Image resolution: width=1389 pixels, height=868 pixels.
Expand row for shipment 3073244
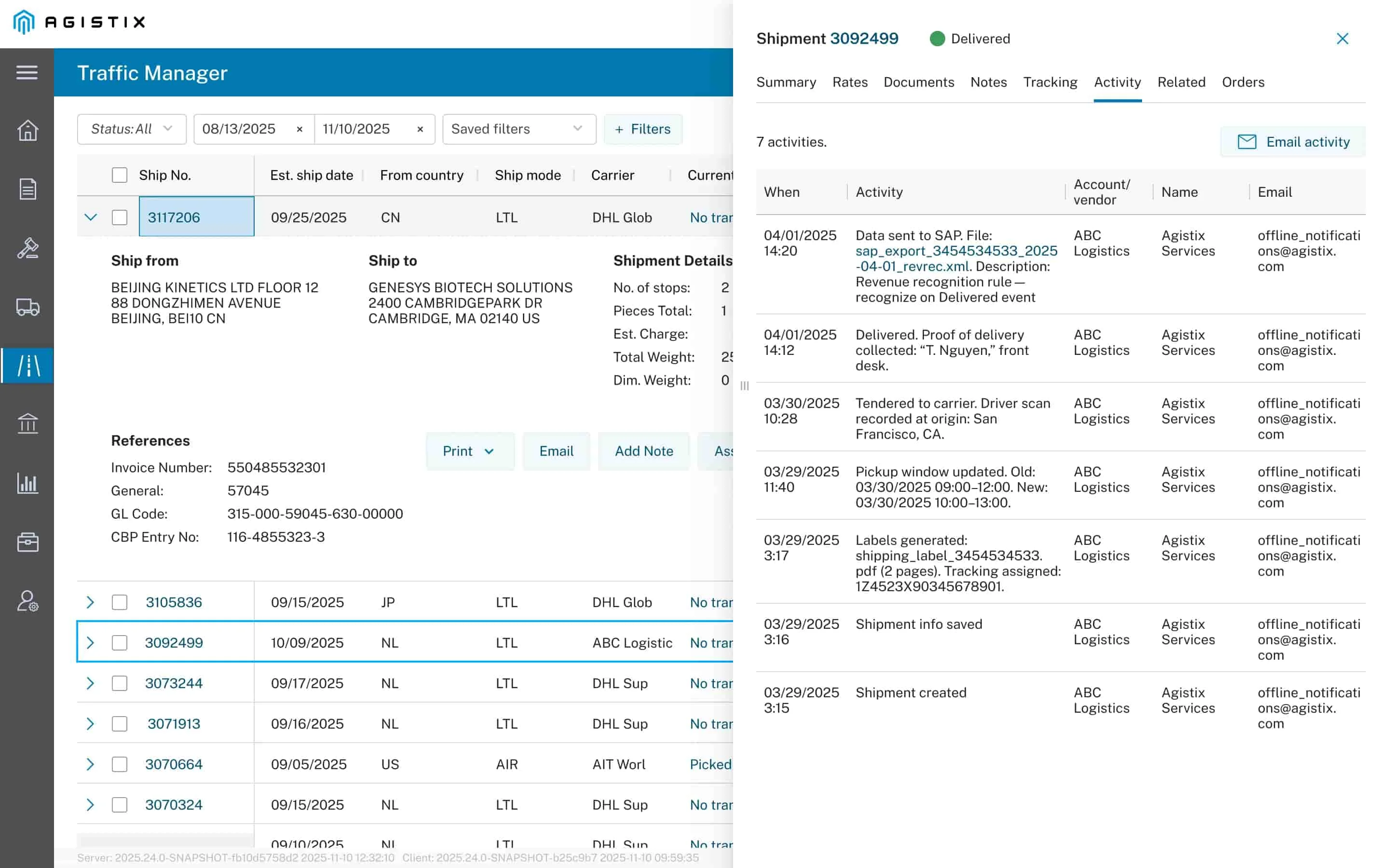coord(90,683)
